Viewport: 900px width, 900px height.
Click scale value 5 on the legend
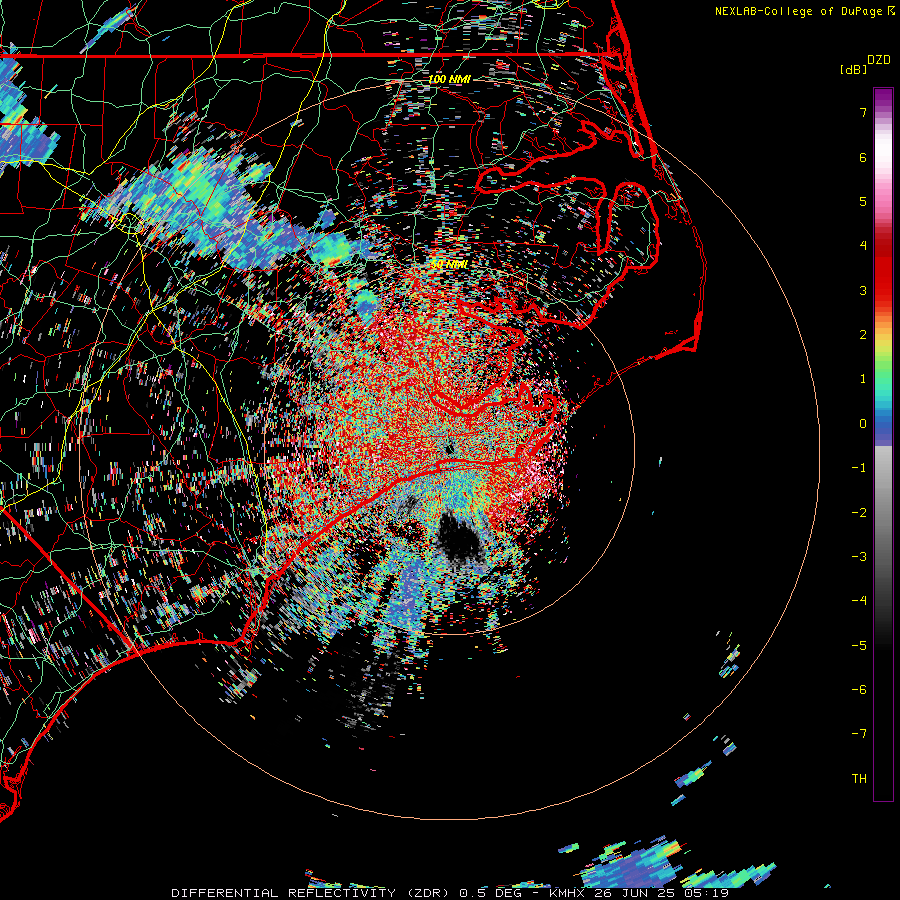pyautogui.click(x=863, y=201)
